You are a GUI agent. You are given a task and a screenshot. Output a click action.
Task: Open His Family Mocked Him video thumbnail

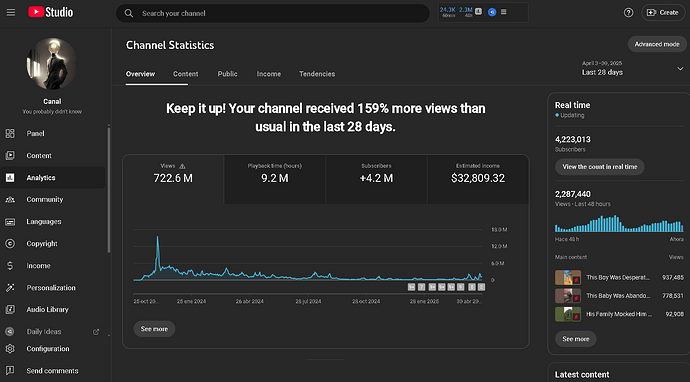(x=568, y=314)
